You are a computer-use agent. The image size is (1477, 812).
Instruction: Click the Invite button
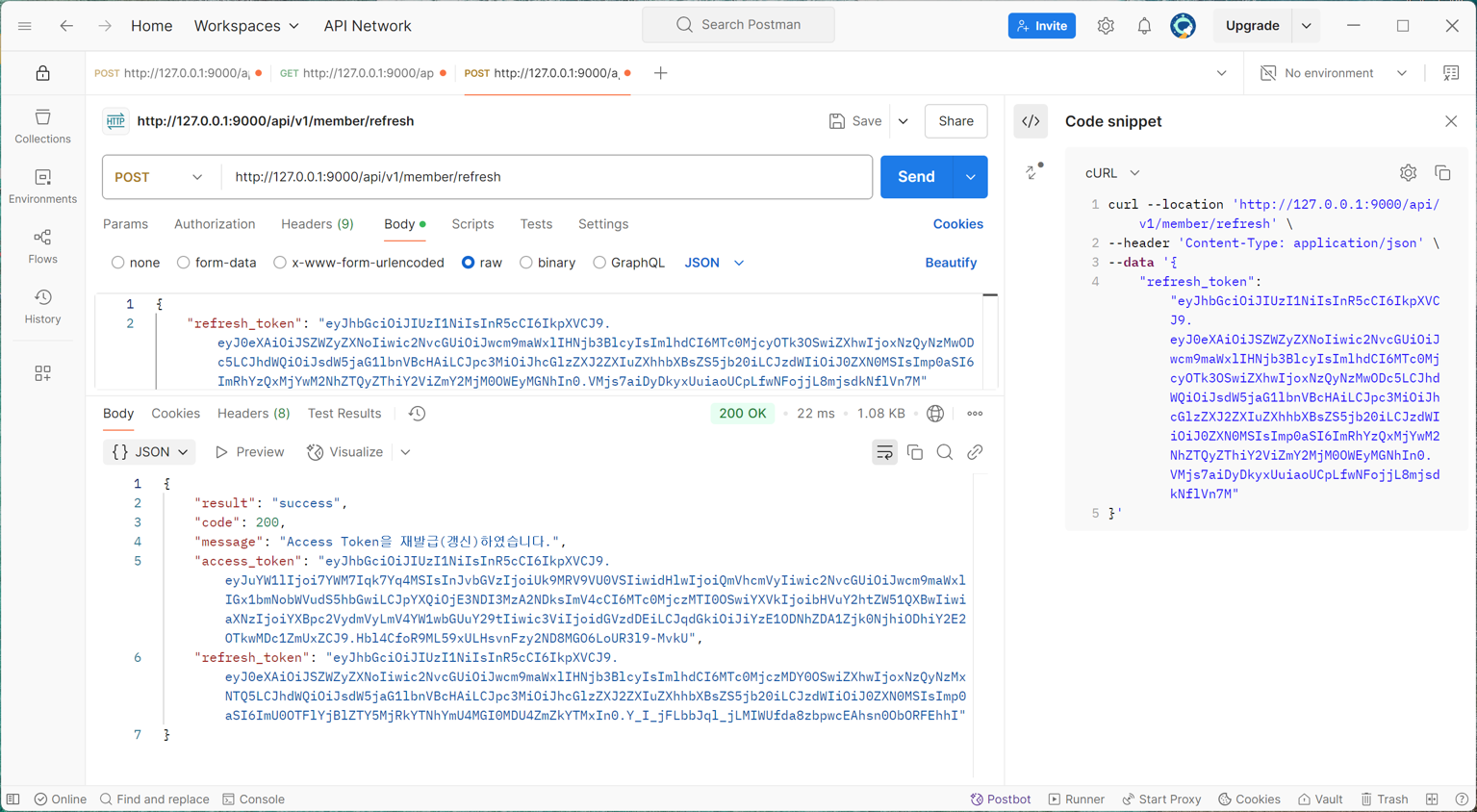tap(1042, 26)
